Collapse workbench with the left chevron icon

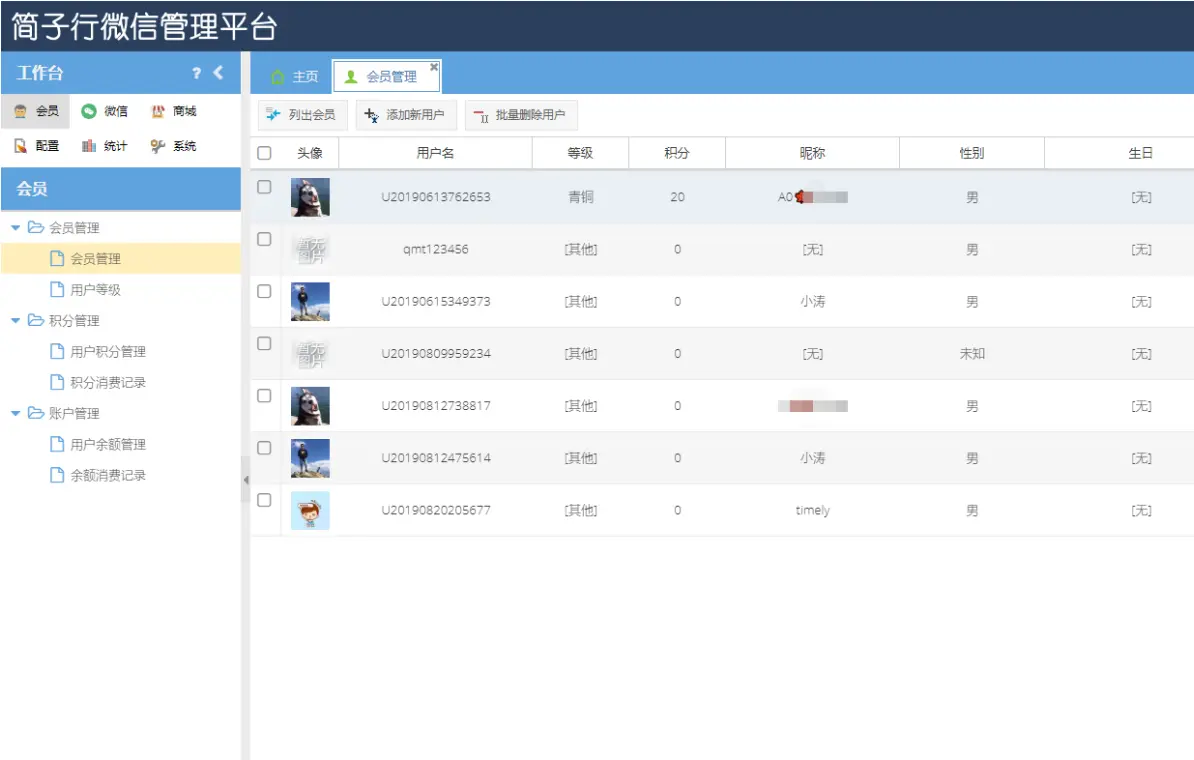click(219, 72)
